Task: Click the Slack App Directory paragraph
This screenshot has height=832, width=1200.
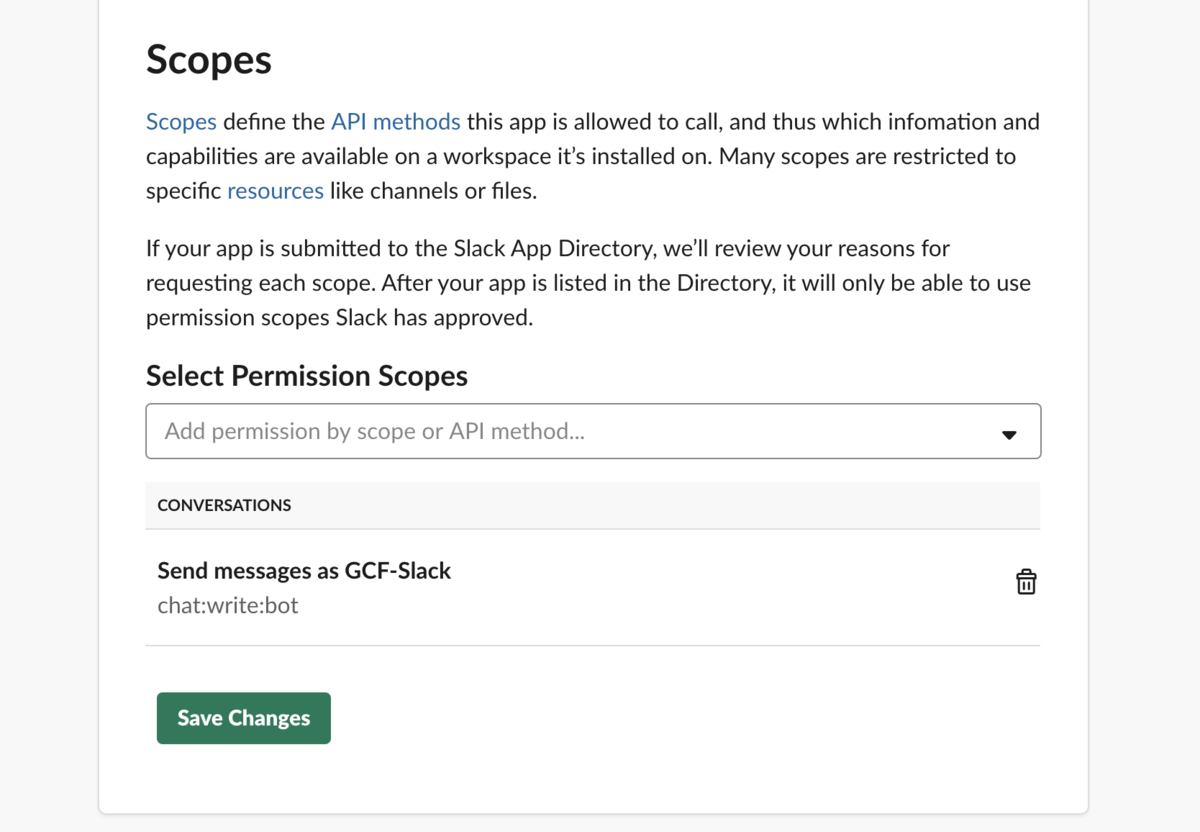Action: coord(588,282)
